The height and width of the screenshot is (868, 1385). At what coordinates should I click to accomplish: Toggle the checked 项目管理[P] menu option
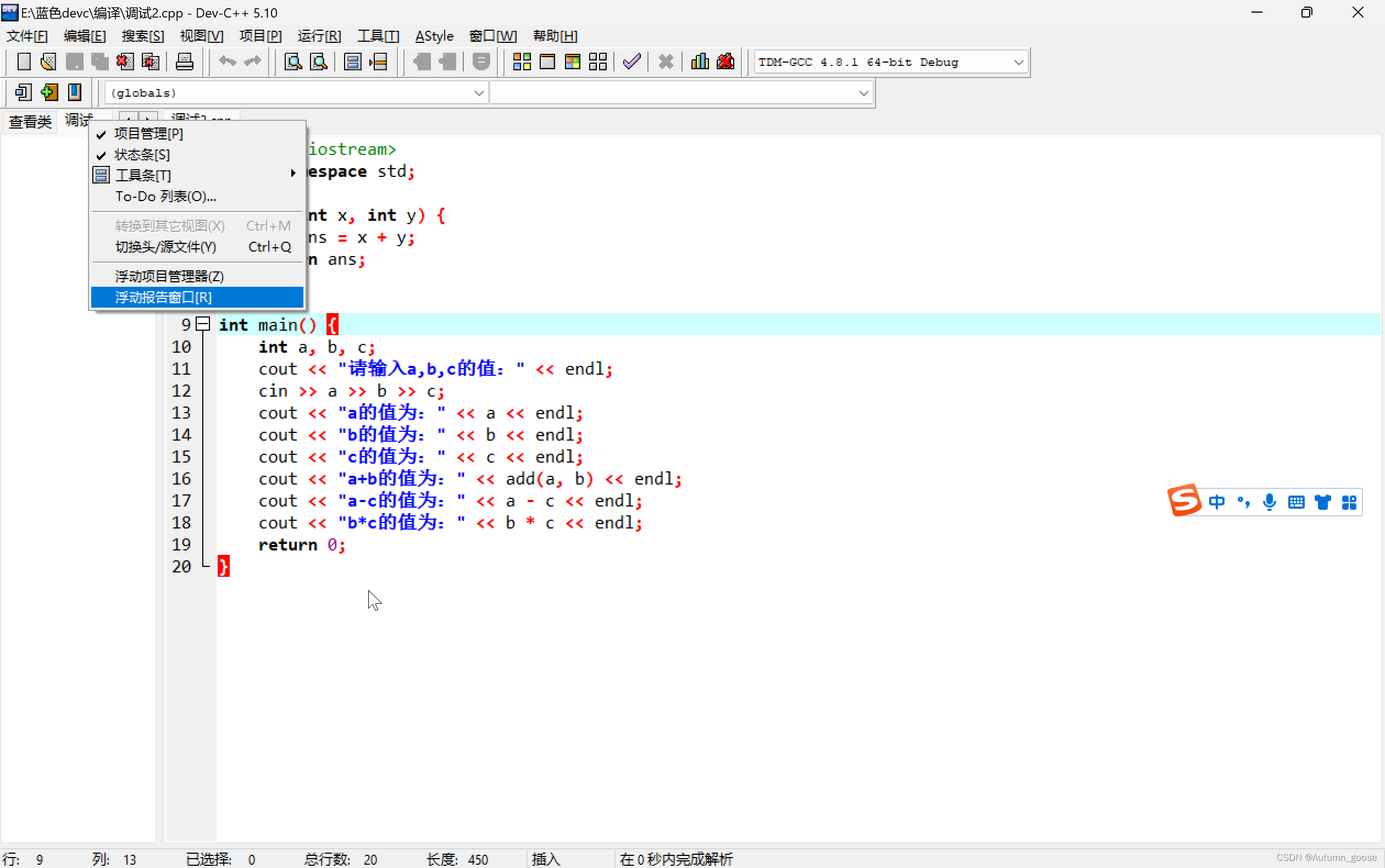click(x=148, y=133)
